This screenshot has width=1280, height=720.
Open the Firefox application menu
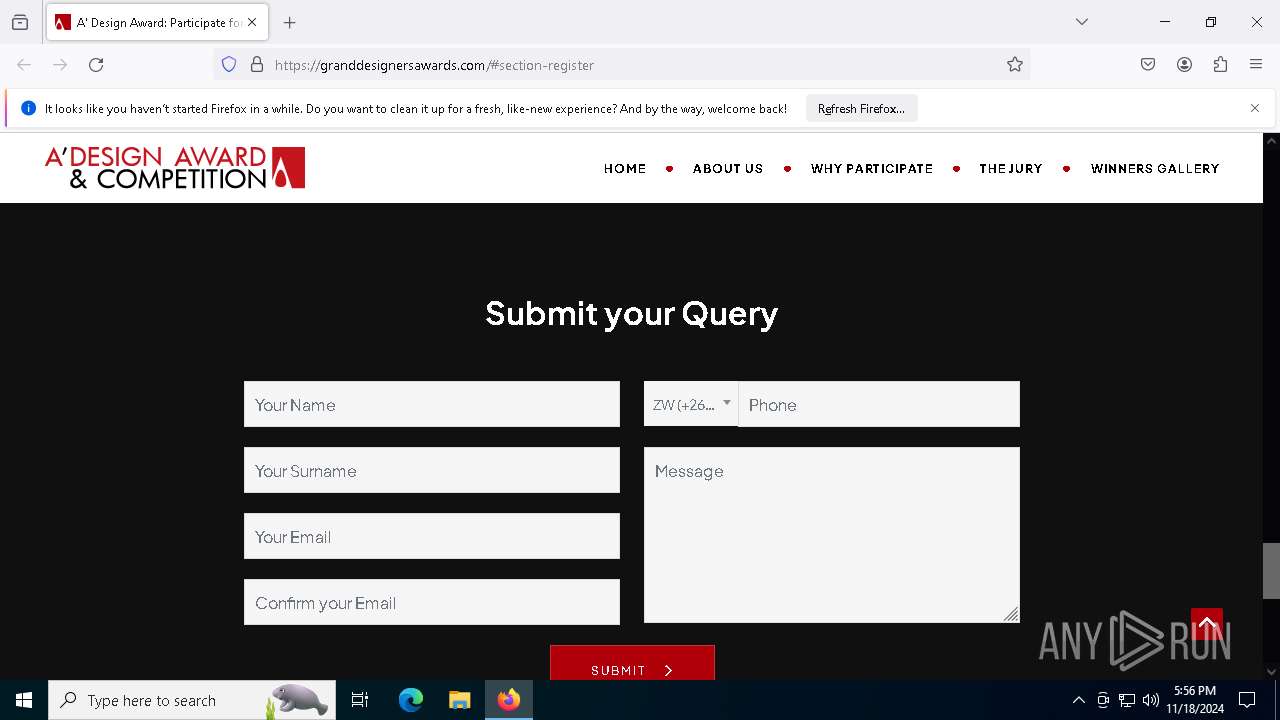[x=1256, y=65]
